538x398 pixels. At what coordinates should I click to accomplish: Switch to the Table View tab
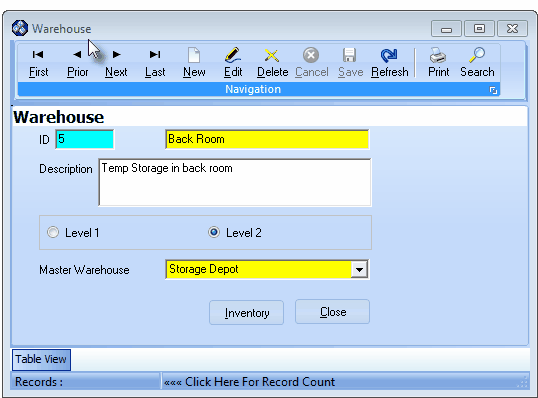(41, 359)
